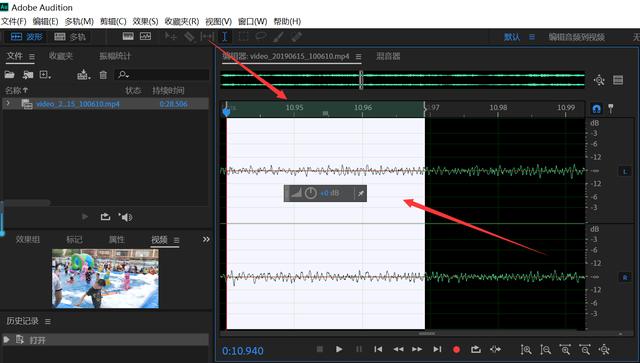This screenshot has height=363, width=640.
Task: Click the trash icon in Files panel
Action: pos(103,75)
